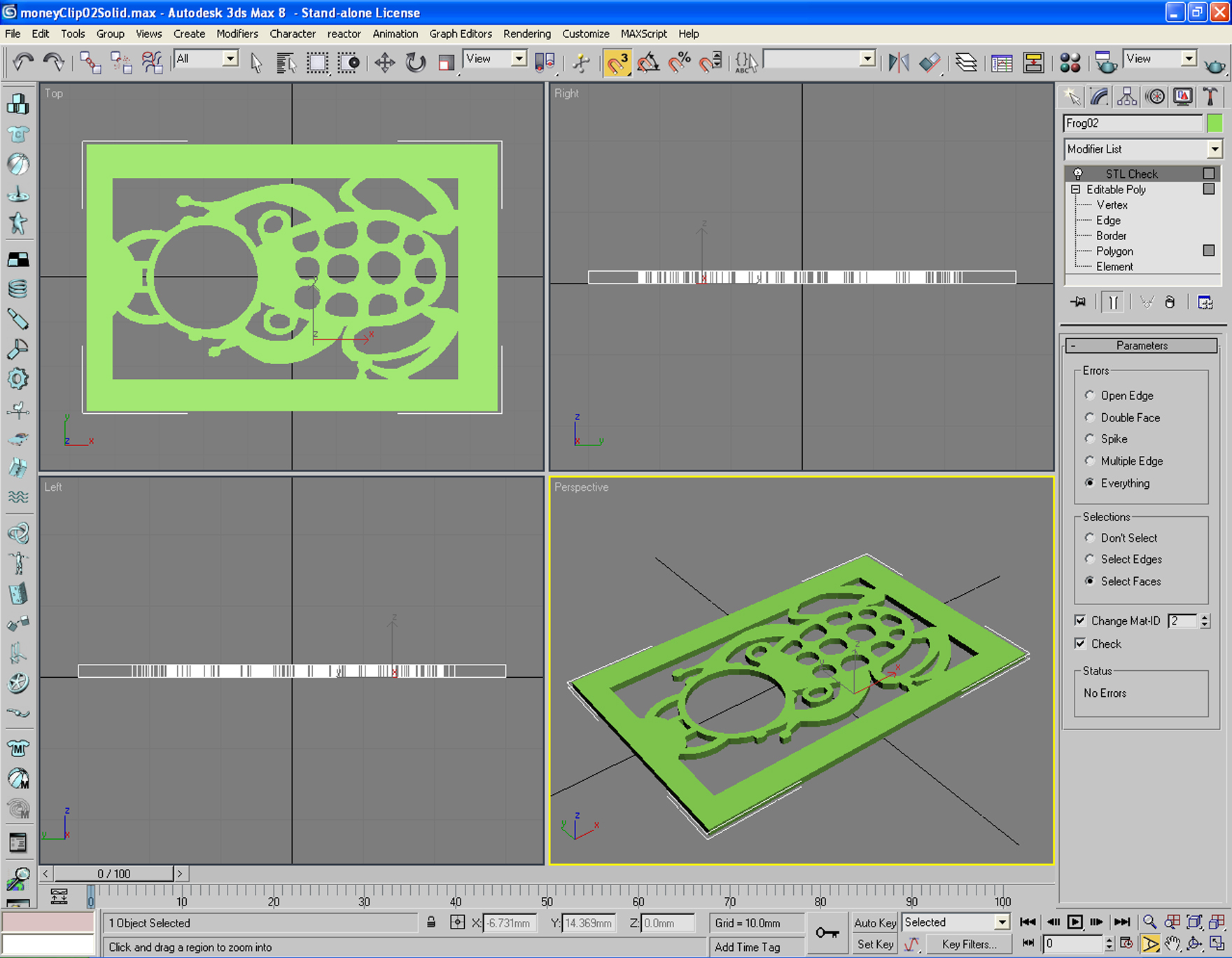Open Select by Name list
Viewport: 1232px width, 958px height.
(x=286, y=62)
